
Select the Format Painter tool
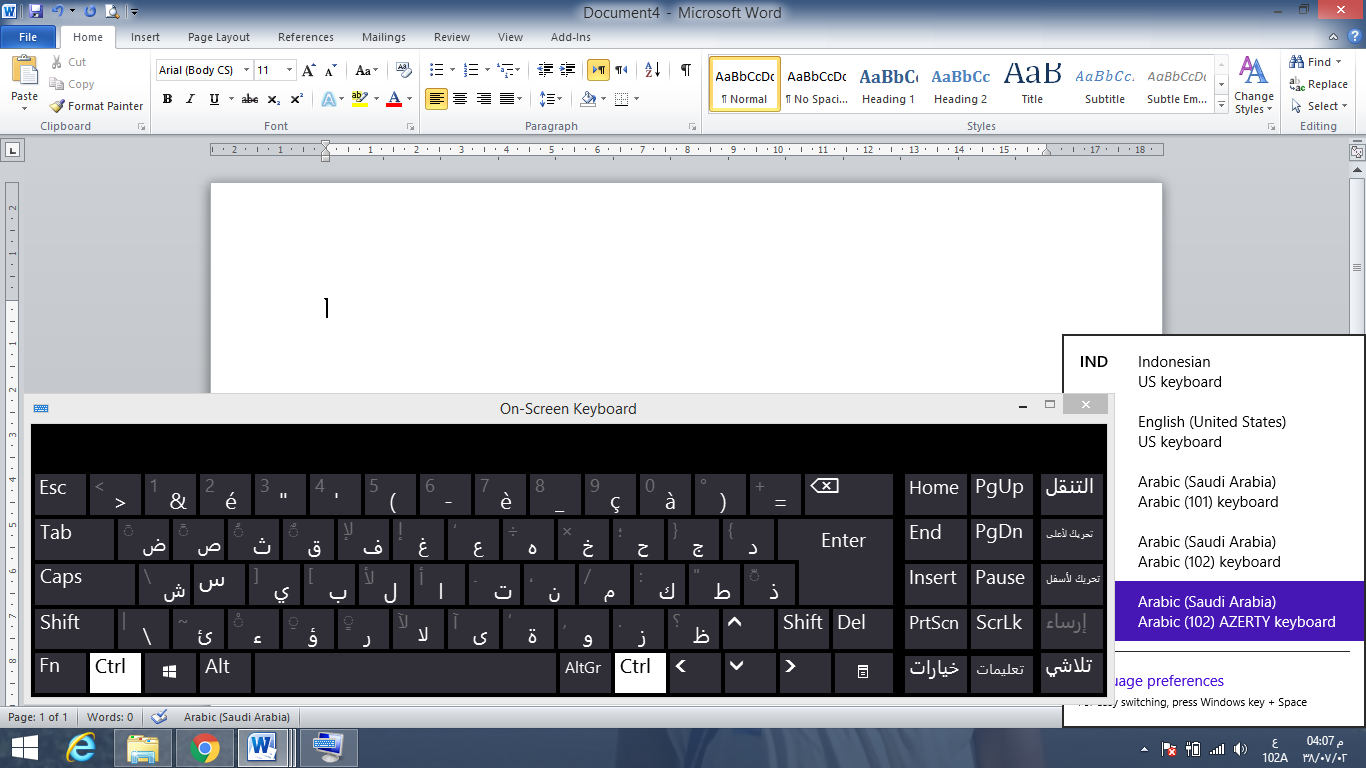click(x=95, y=106)
